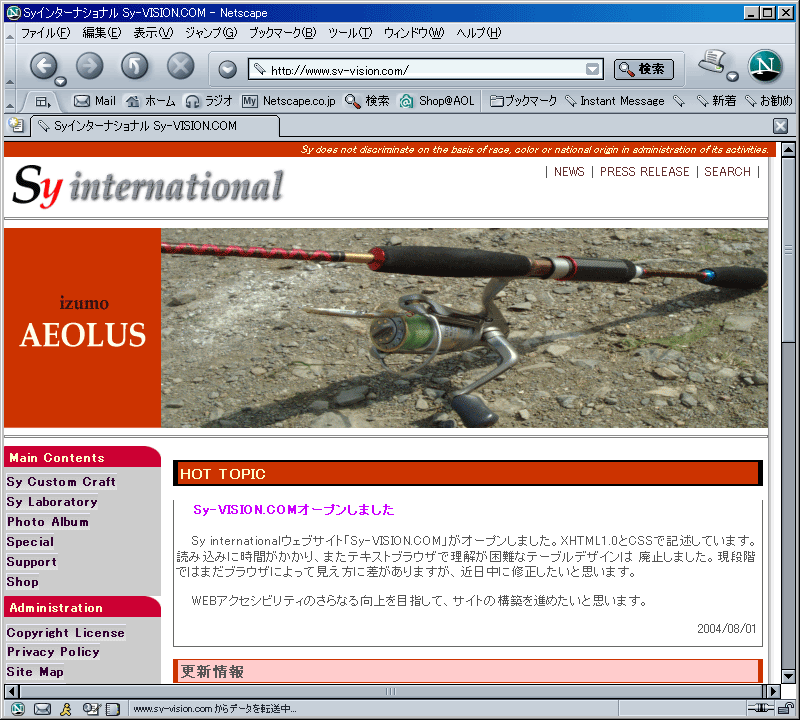Open the Site Map link

pyautogui.click(x=35, y=672)
